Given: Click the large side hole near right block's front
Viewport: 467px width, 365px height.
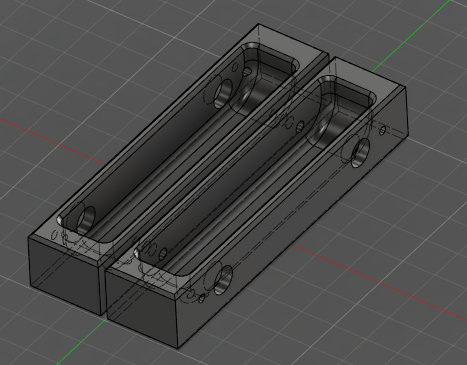Looking at the screenshot, I should [223, 280].
